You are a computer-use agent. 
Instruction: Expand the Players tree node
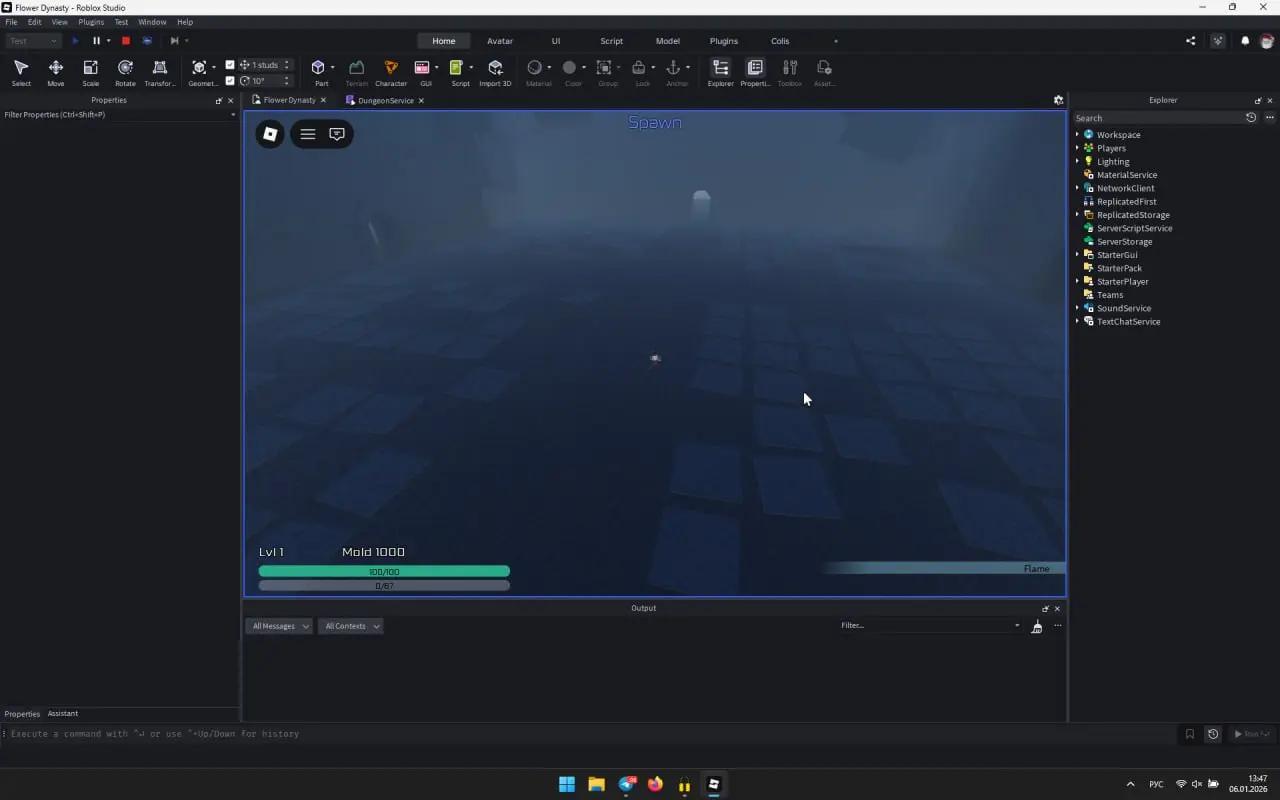pos(1078,148)
